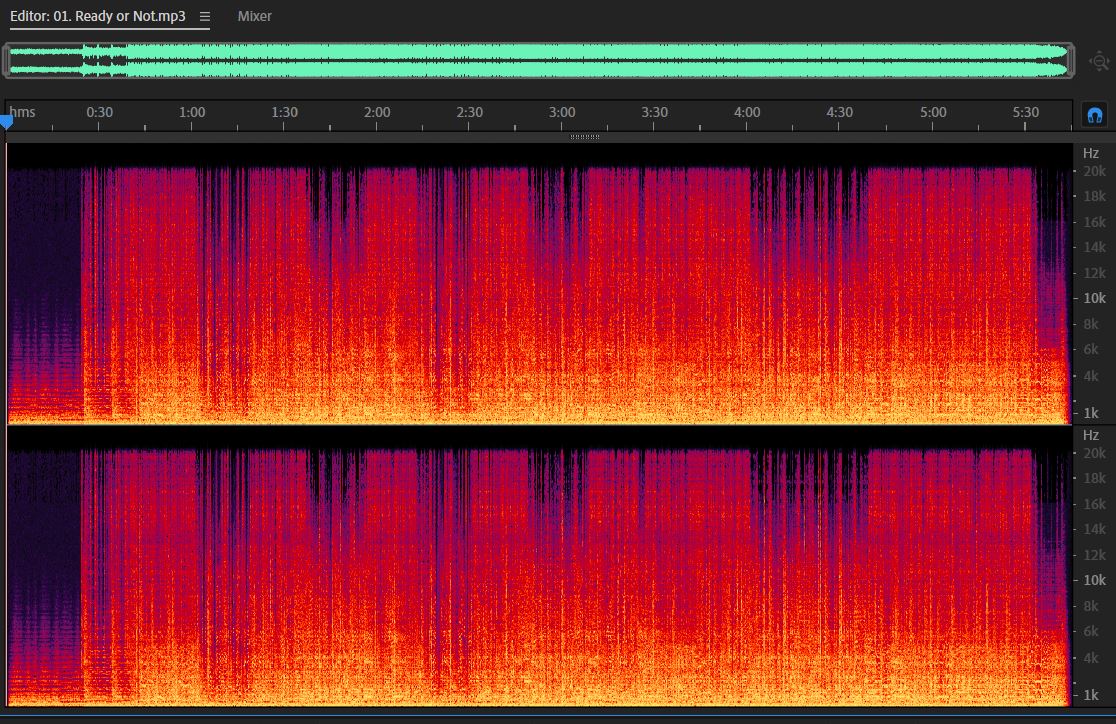Click the 1:00 mark on time ruler
The image size is (1116, 724).
point(192,112)
